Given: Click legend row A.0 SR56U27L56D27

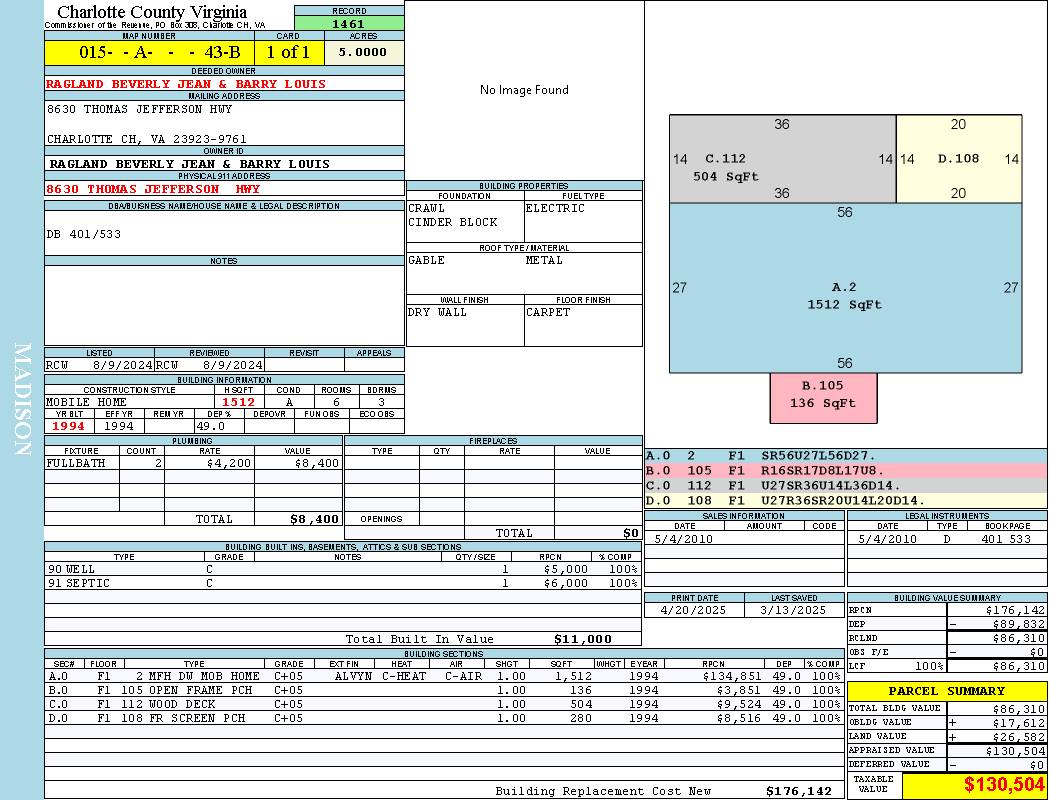Looking at the screenshot, I should (x=846, y=456).
